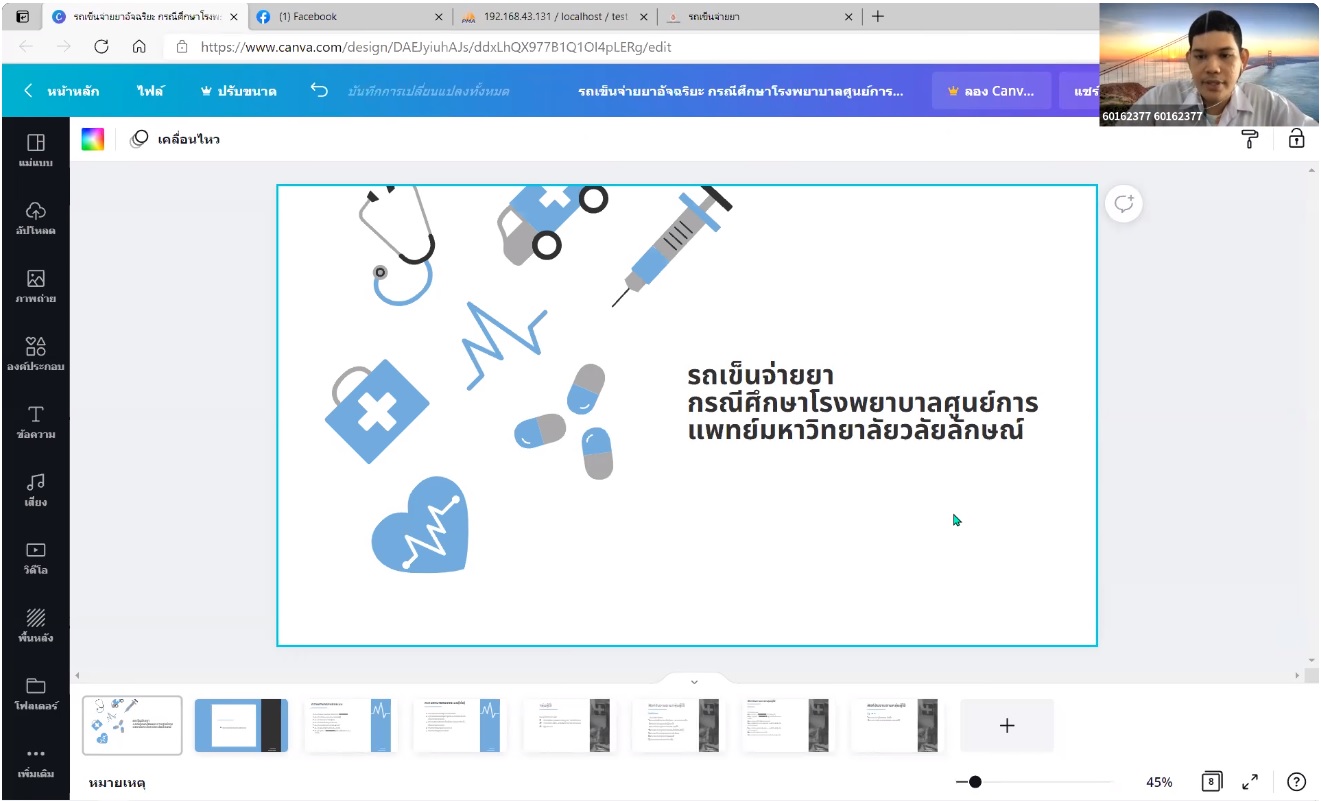Toggle grid view page count button
This screenshot has height=801, width=1321.
(x=1211, y=782)
